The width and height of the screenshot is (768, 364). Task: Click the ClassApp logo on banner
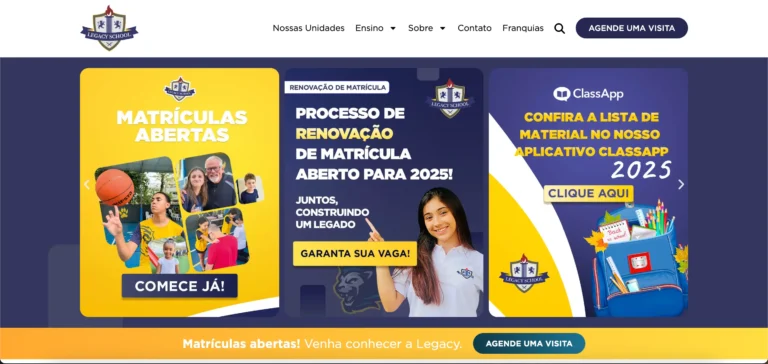click(588, 94)
